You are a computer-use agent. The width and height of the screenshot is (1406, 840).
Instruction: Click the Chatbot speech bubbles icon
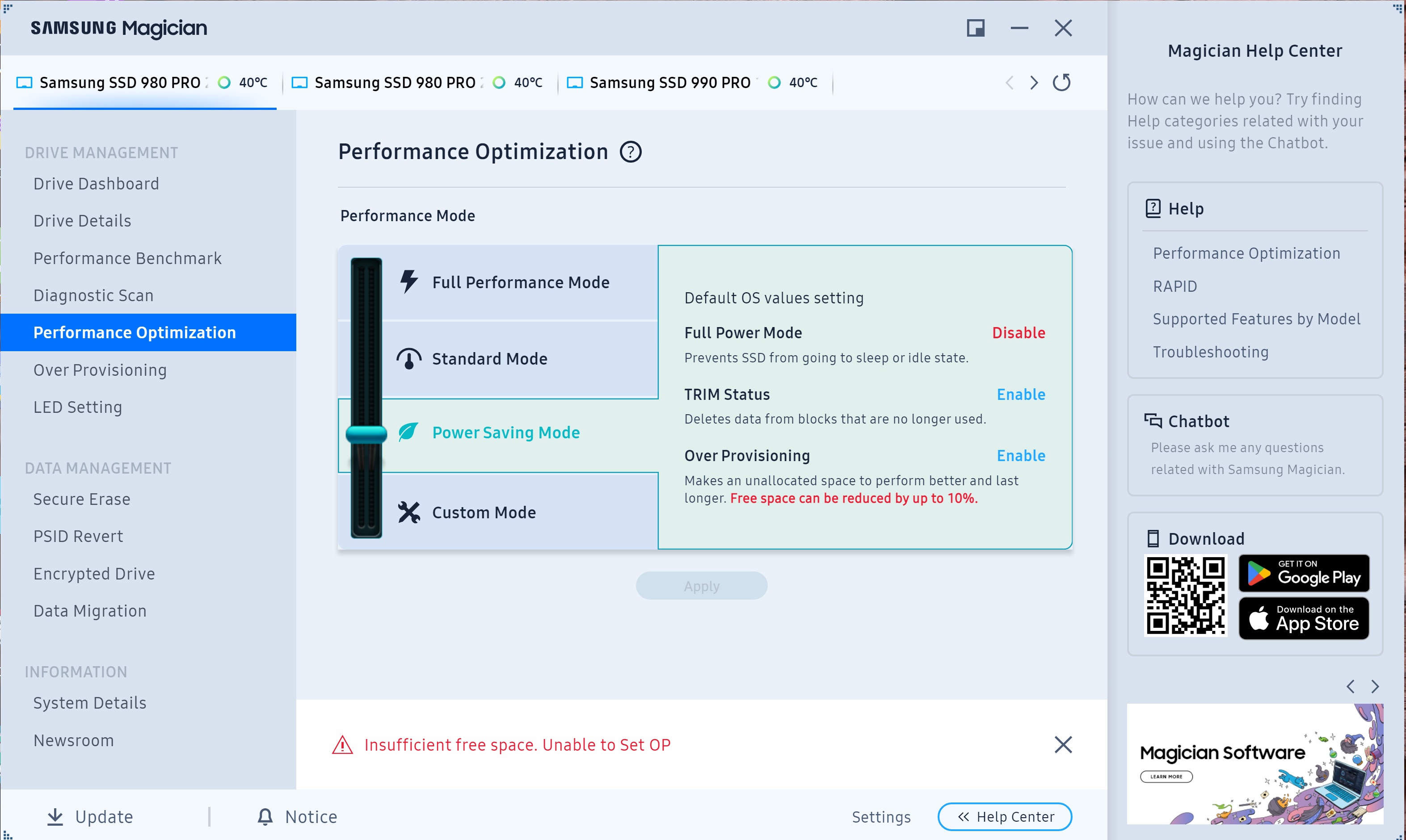pyautogui.click(x=1153, y=420)
